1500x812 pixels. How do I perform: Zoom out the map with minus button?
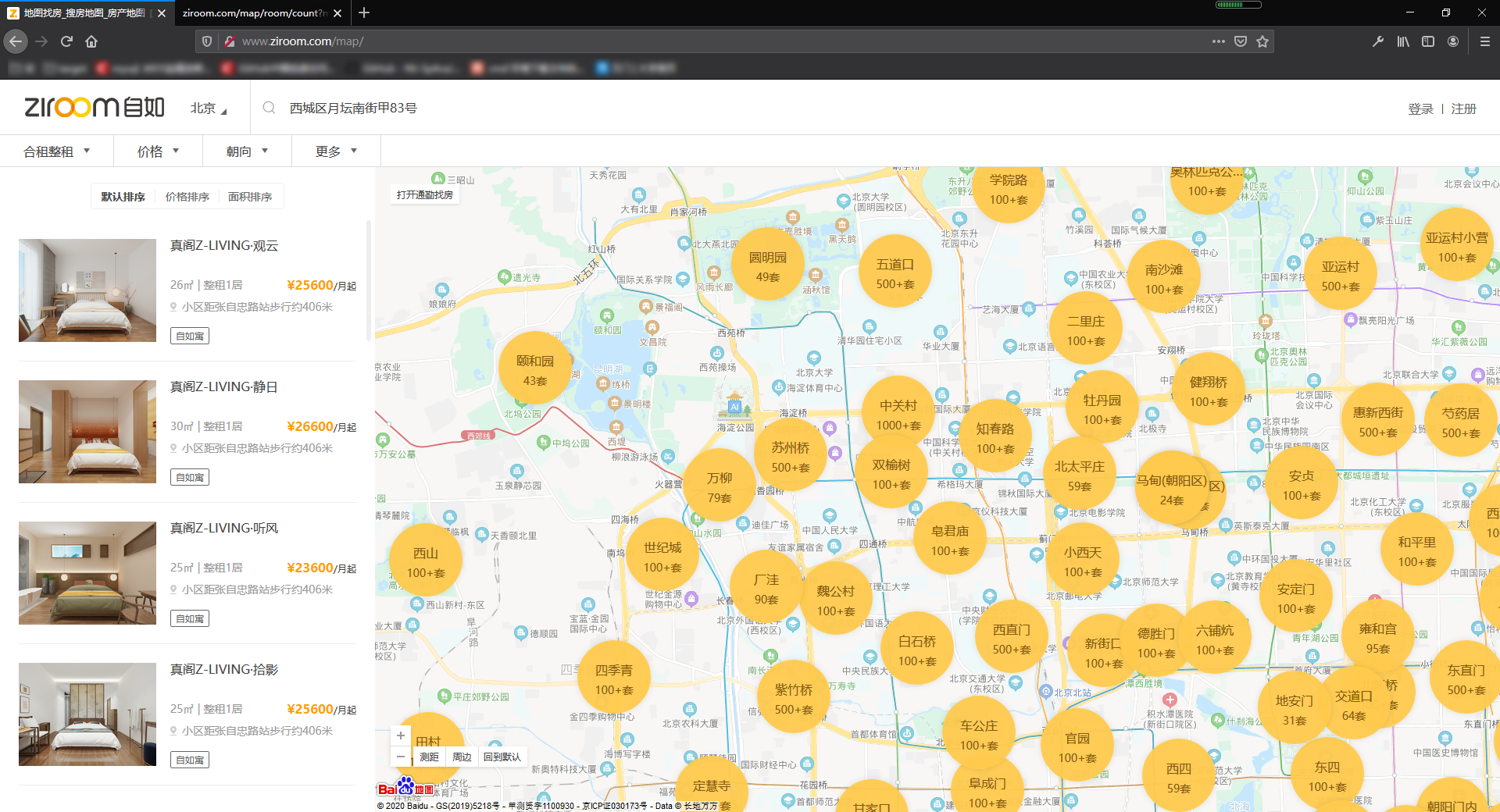pos(401,756)
